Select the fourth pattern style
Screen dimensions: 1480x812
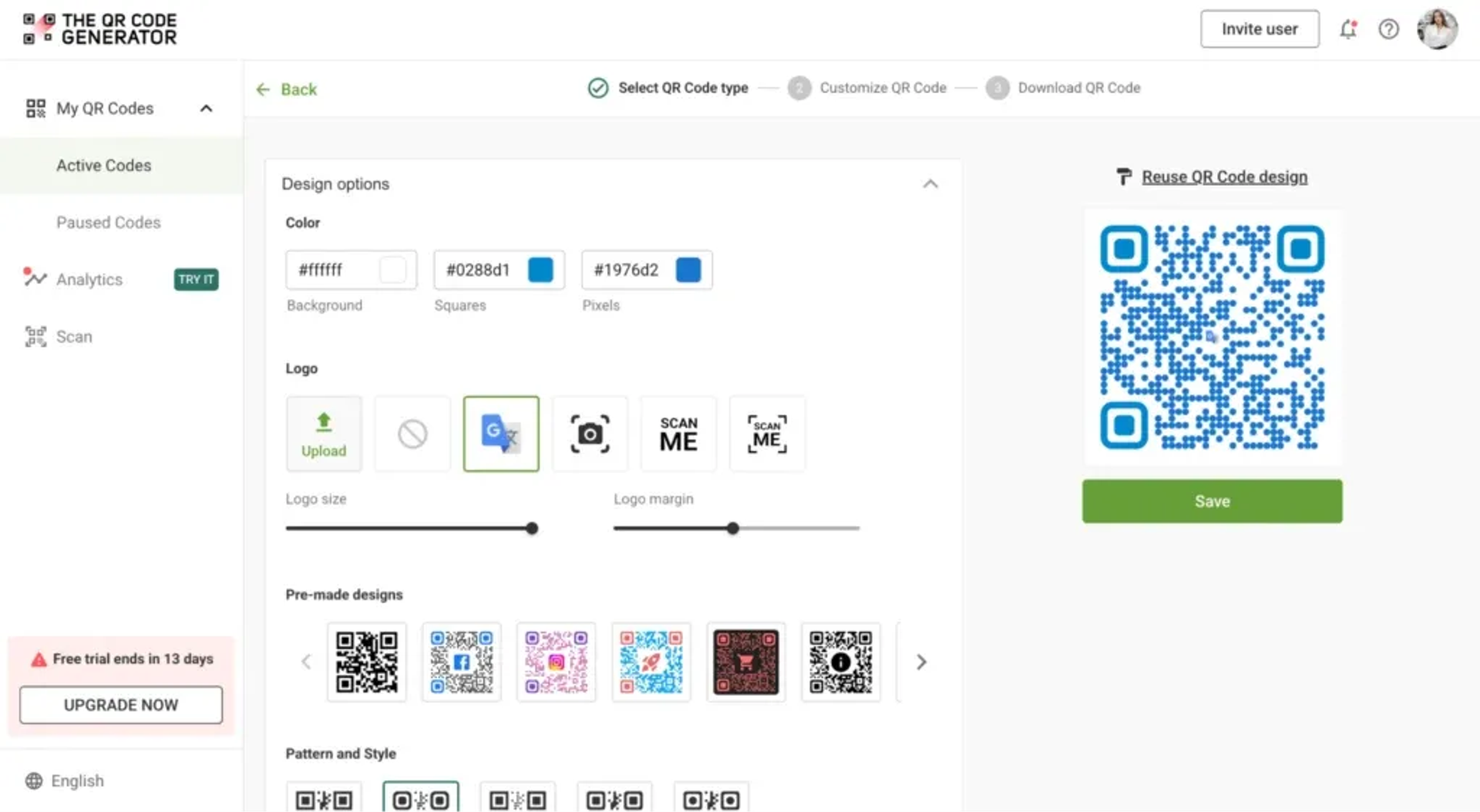(614, 798)
